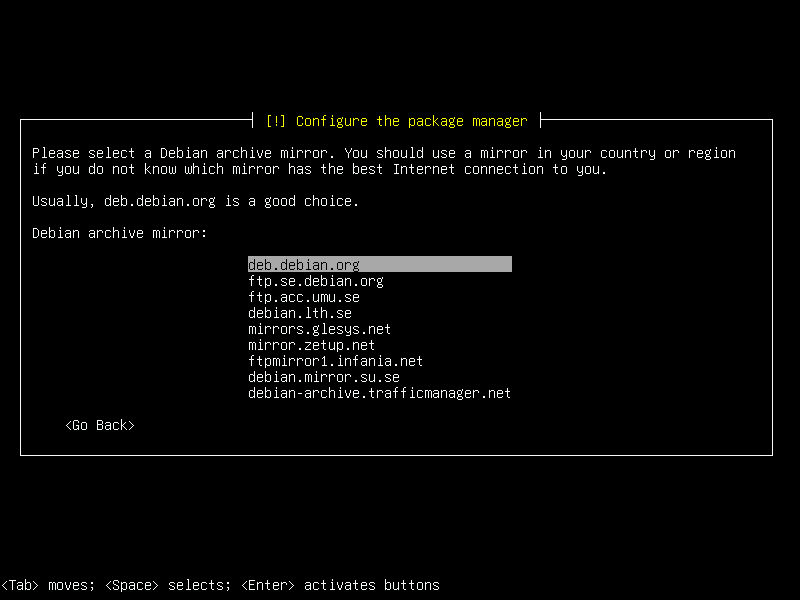Activate the Go Back button
Viewport: 800px width, 600px height.
[99, 424]
